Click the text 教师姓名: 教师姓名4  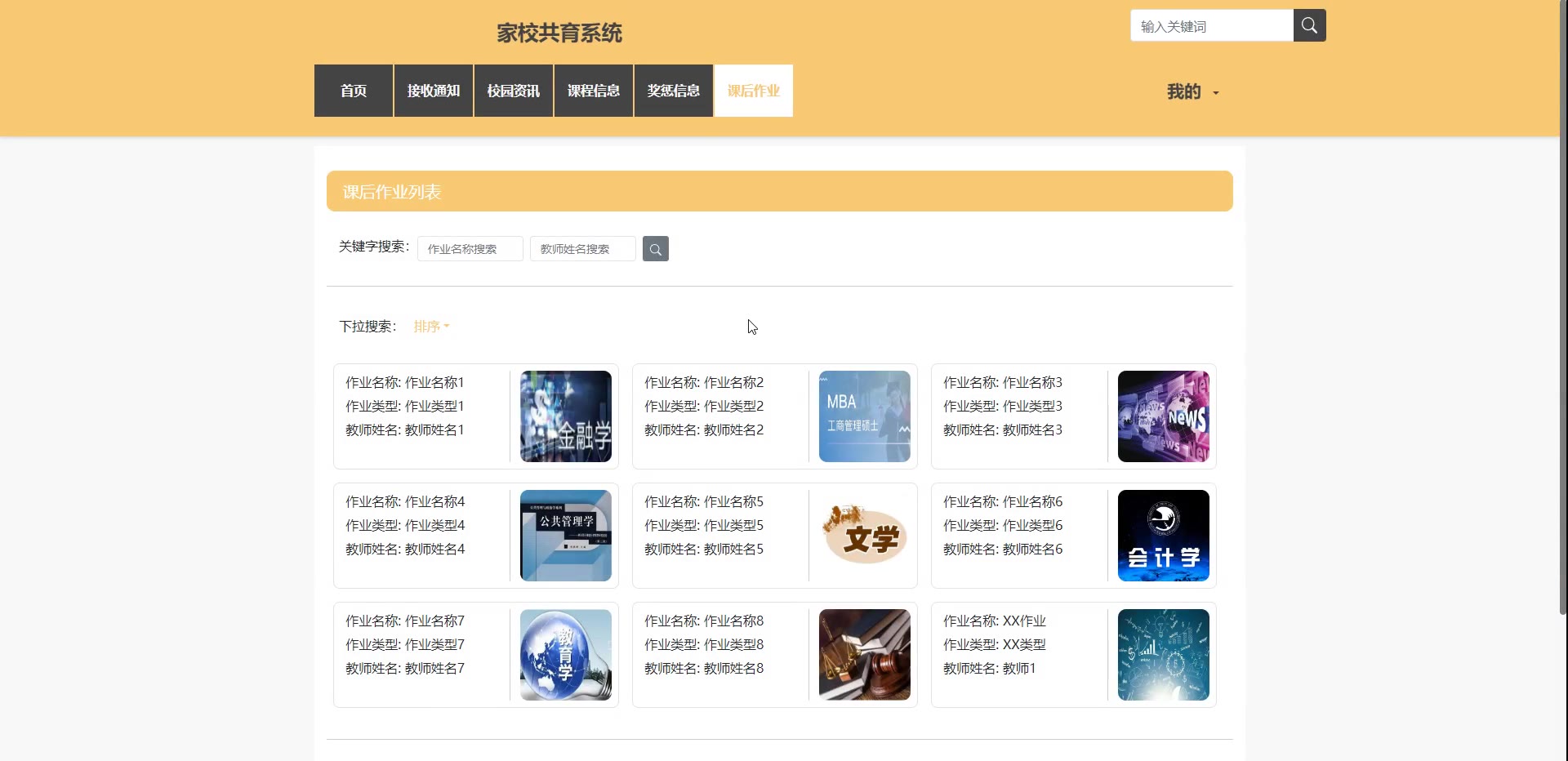click(405, 549)
